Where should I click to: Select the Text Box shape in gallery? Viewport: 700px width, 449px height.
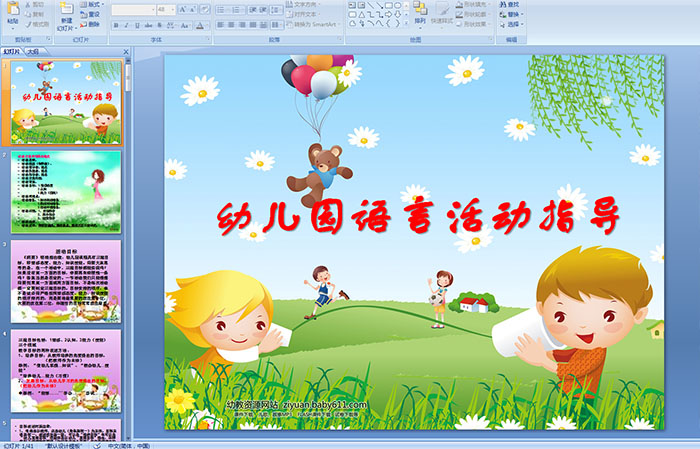(352, 5)
